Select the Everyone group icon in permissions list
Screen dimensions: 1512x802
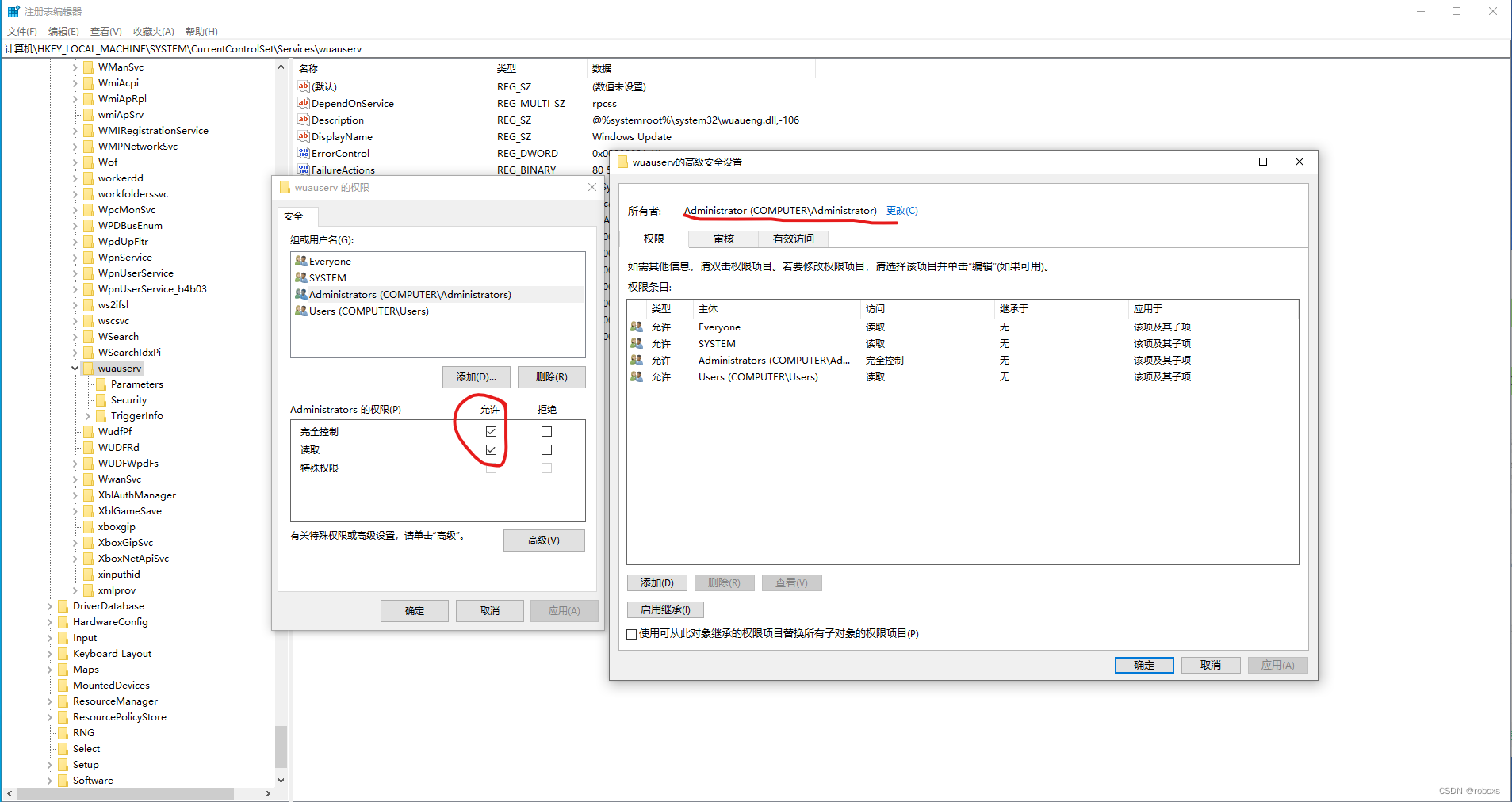300,261
